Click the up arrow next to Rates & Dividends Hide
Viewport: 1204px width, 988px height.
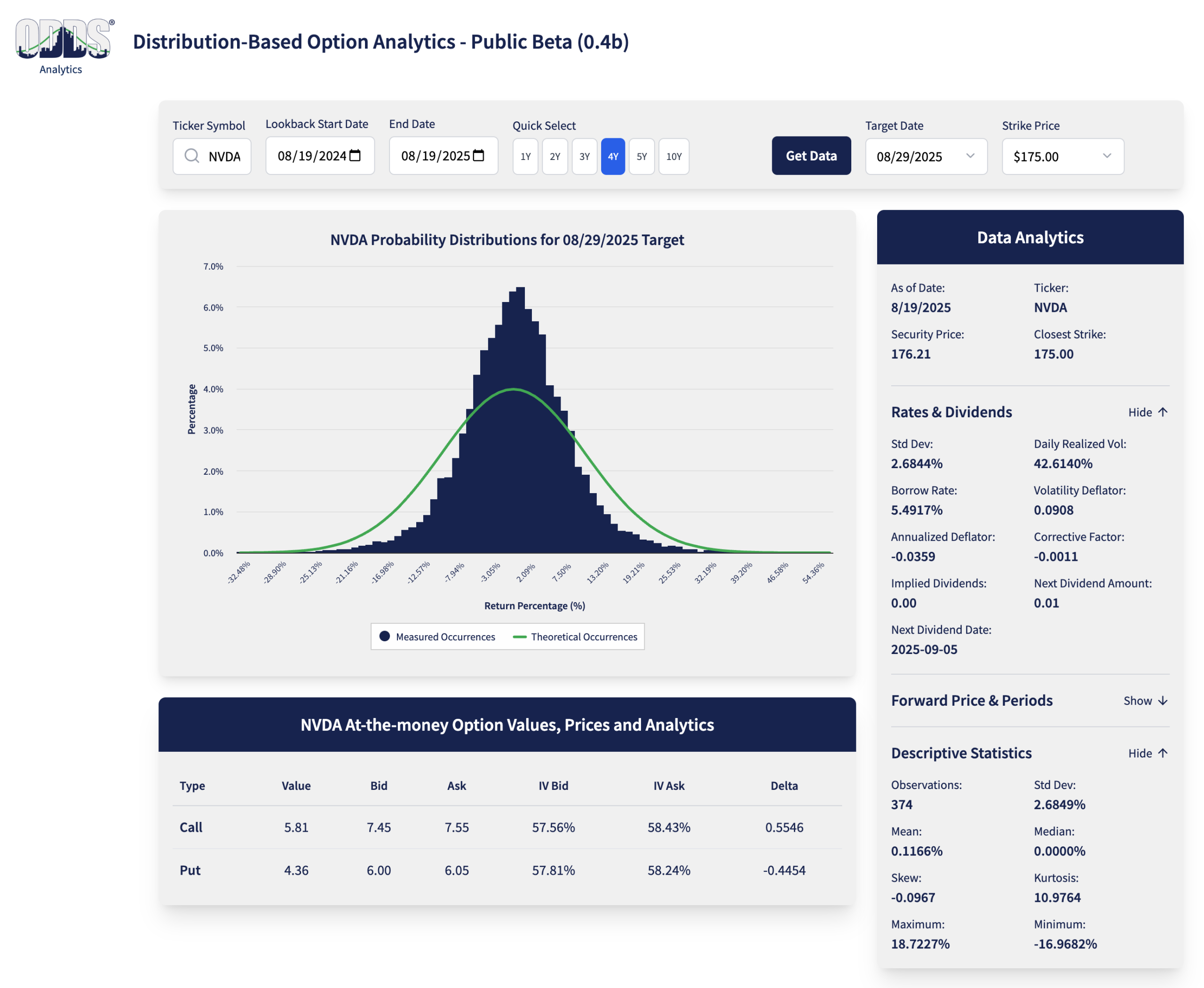(1163, 412)
